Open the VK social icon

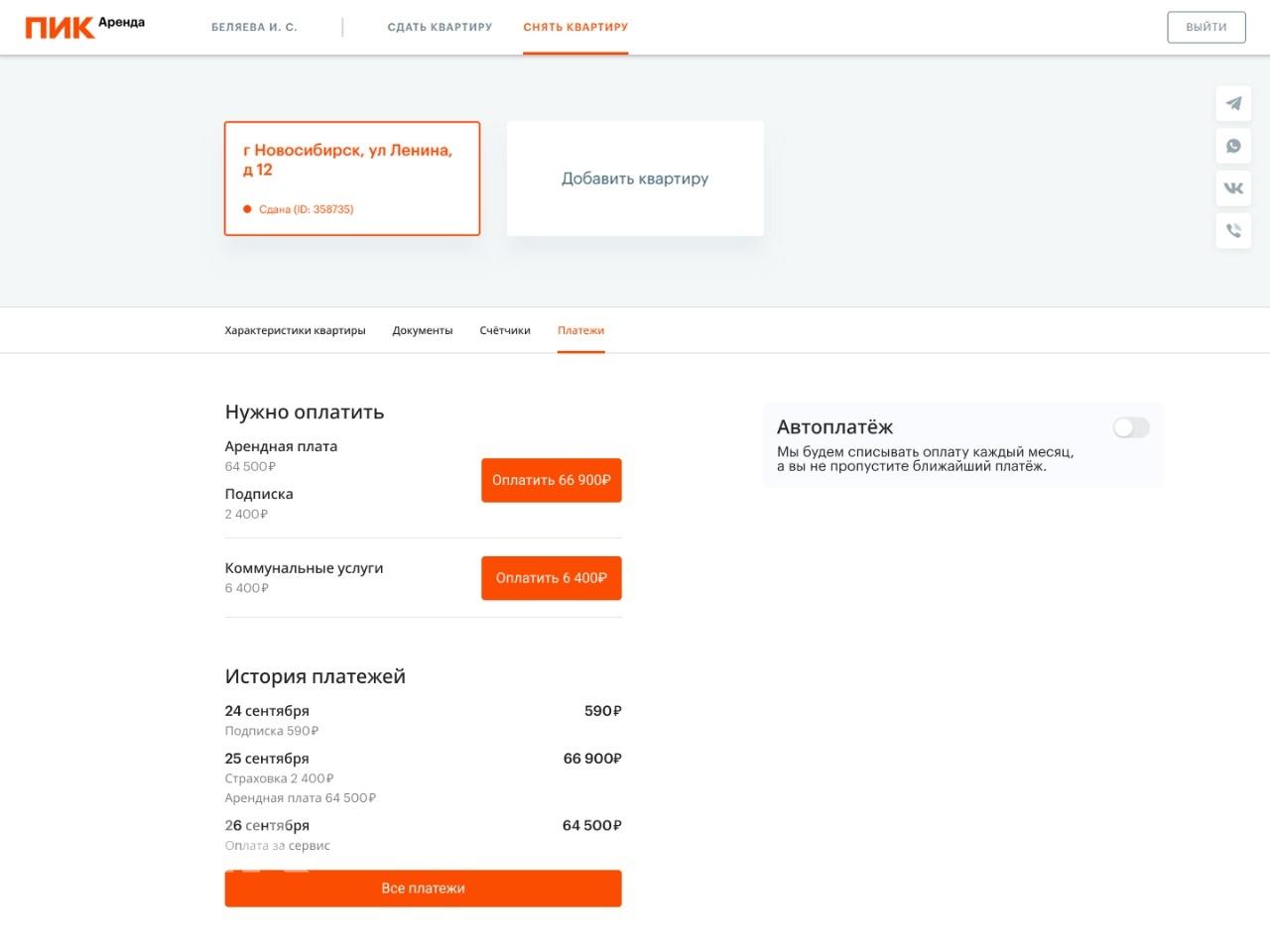coord(1233,188)
